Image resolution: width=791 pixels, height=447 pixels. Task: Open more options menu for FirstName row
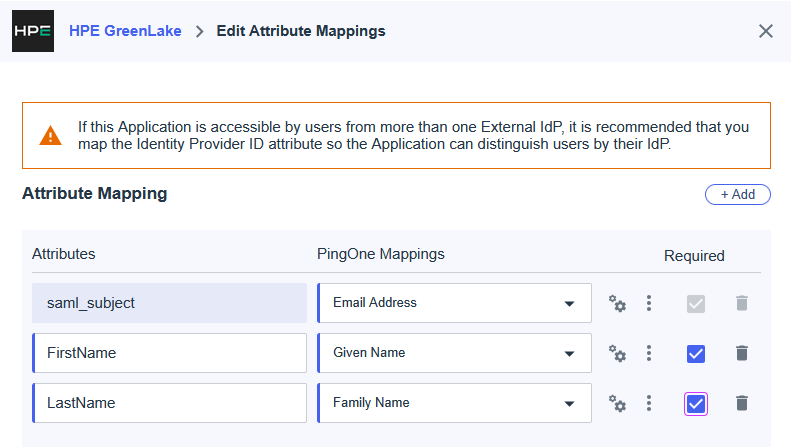pos(649,353)
